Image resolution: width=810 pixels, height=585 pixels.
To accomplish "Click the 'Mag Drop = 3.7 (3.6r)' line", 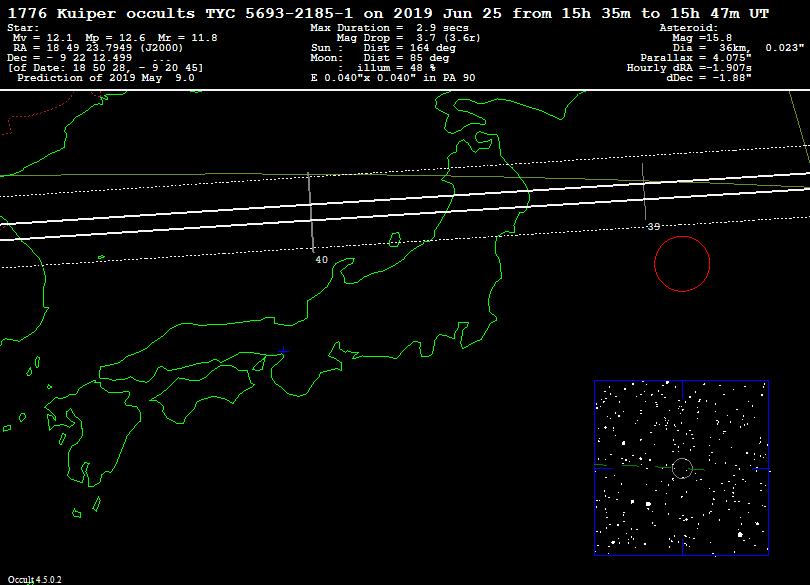I will 408,38.
